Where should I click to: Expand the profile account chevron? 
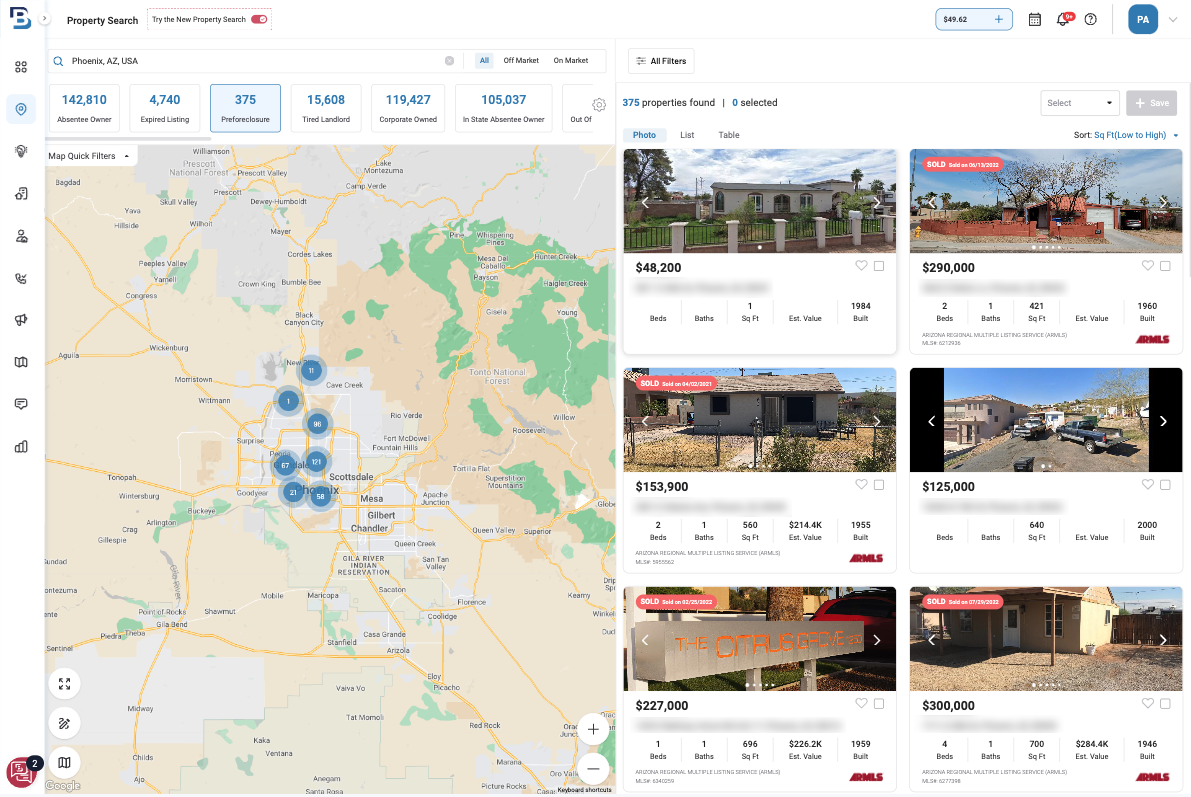click(1173, 20)
